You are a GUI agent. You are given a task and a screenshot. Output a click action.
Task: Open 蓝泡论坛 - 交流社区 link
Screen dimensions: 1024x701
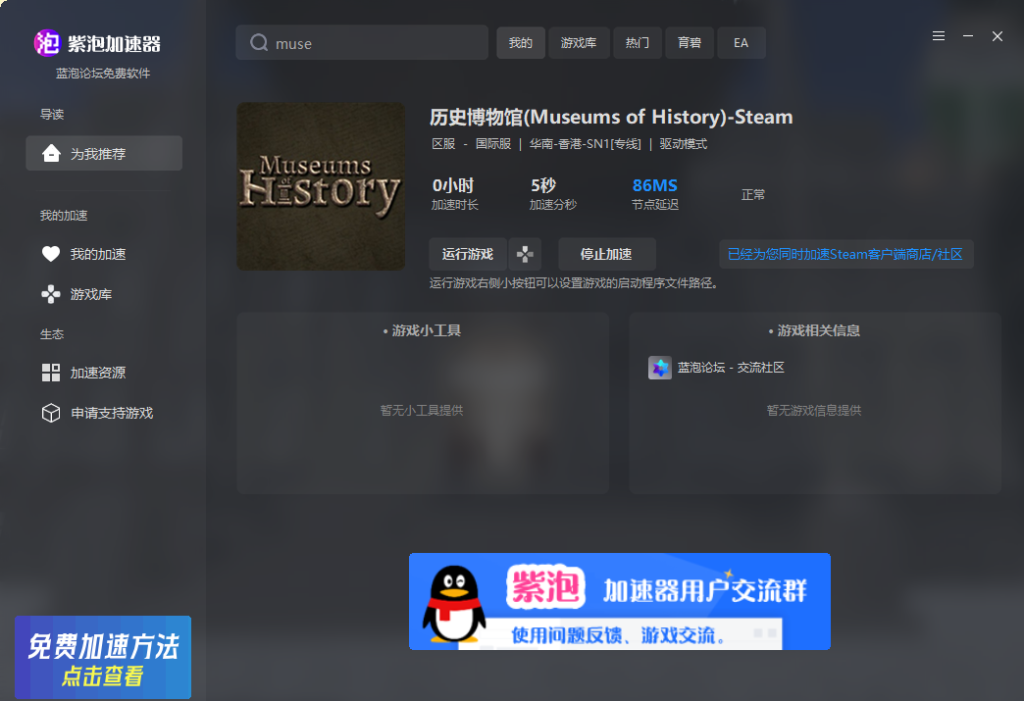tap(731, 368)
